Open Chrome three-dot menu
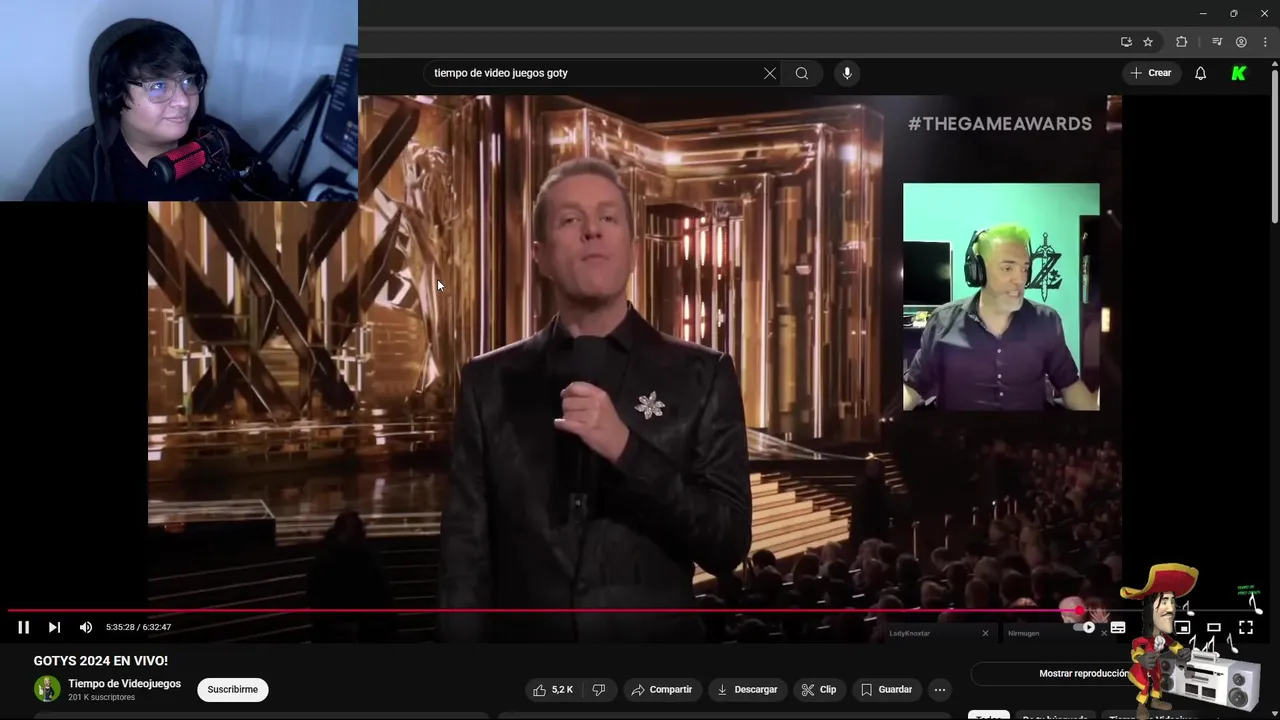Viewport: 1280px width, 720px height. [x=1265, y=42]
